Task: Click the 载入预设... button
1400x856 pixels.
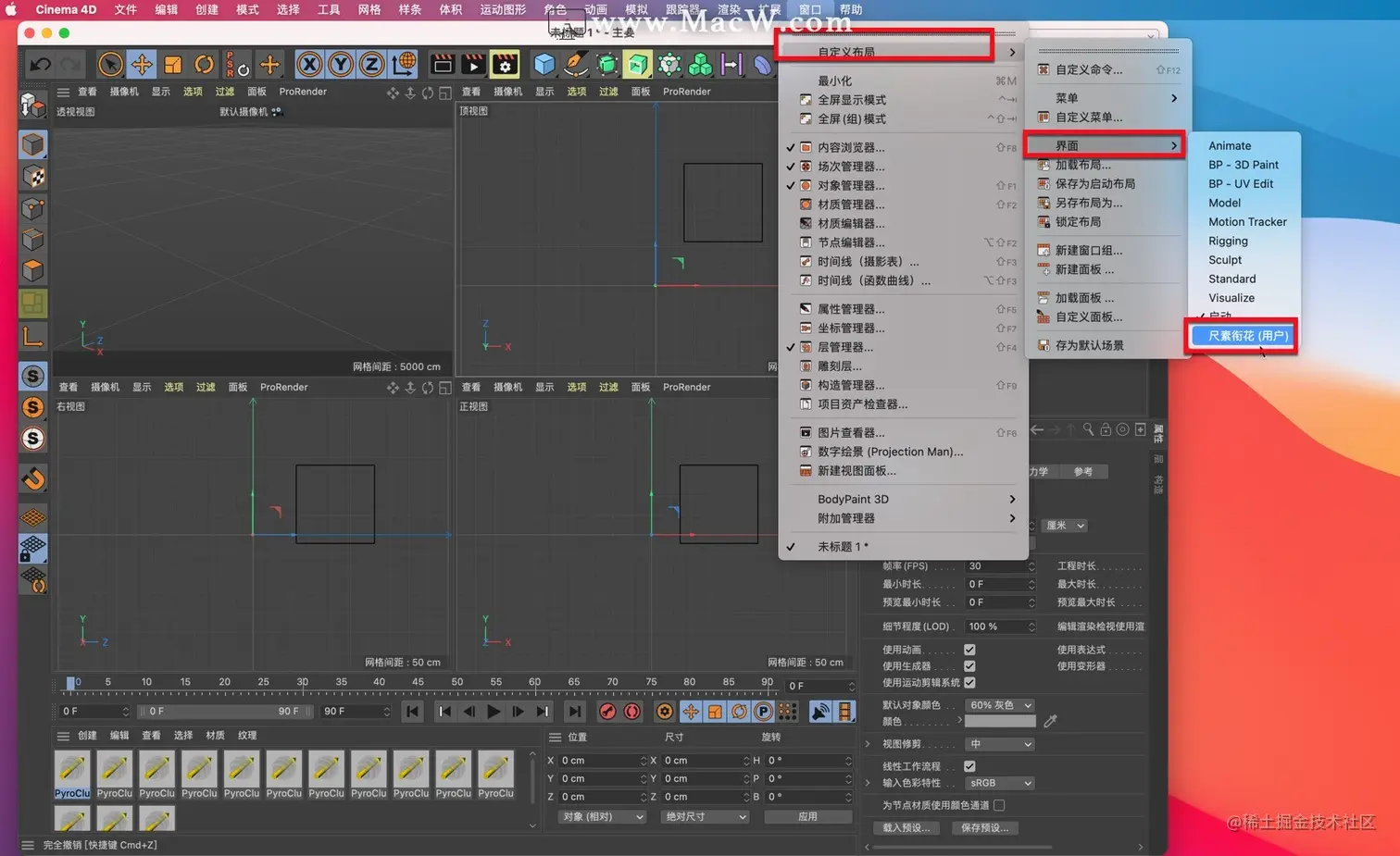Action: click(906, 828)
